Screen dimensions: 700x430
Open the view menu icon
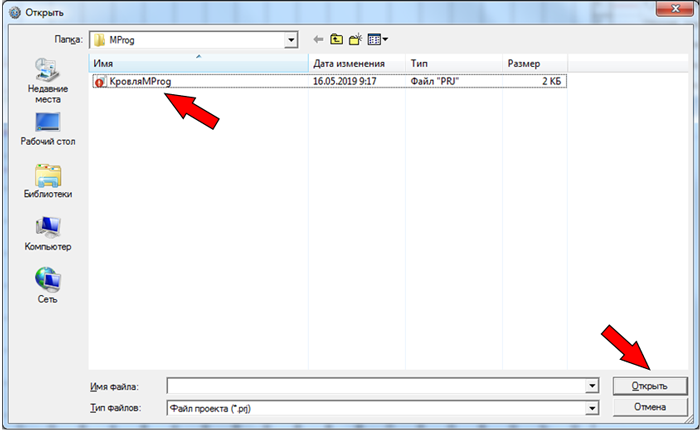(x=378, y=40)
